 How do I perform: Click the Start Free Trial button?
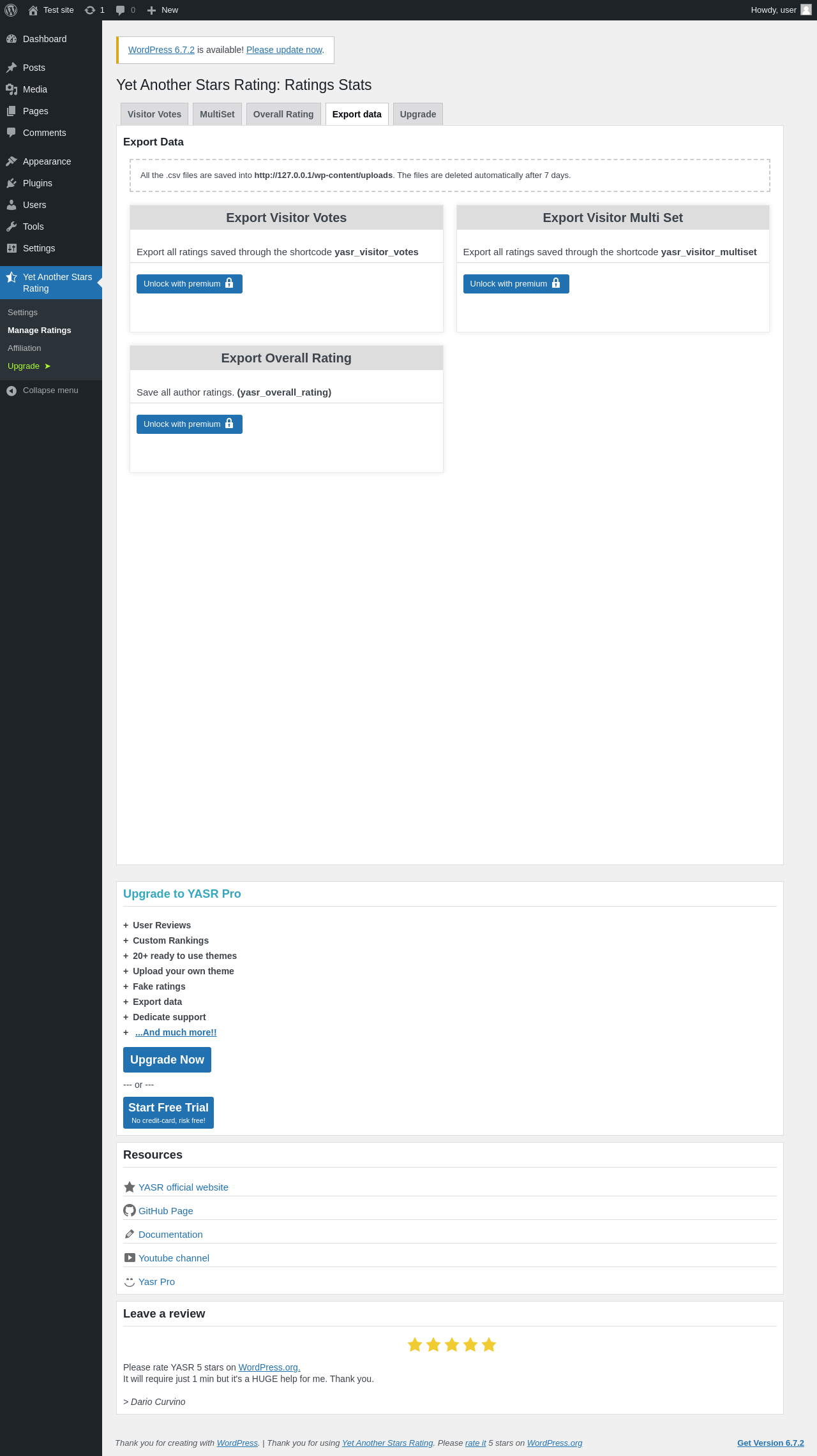[x=169, y=1113]
